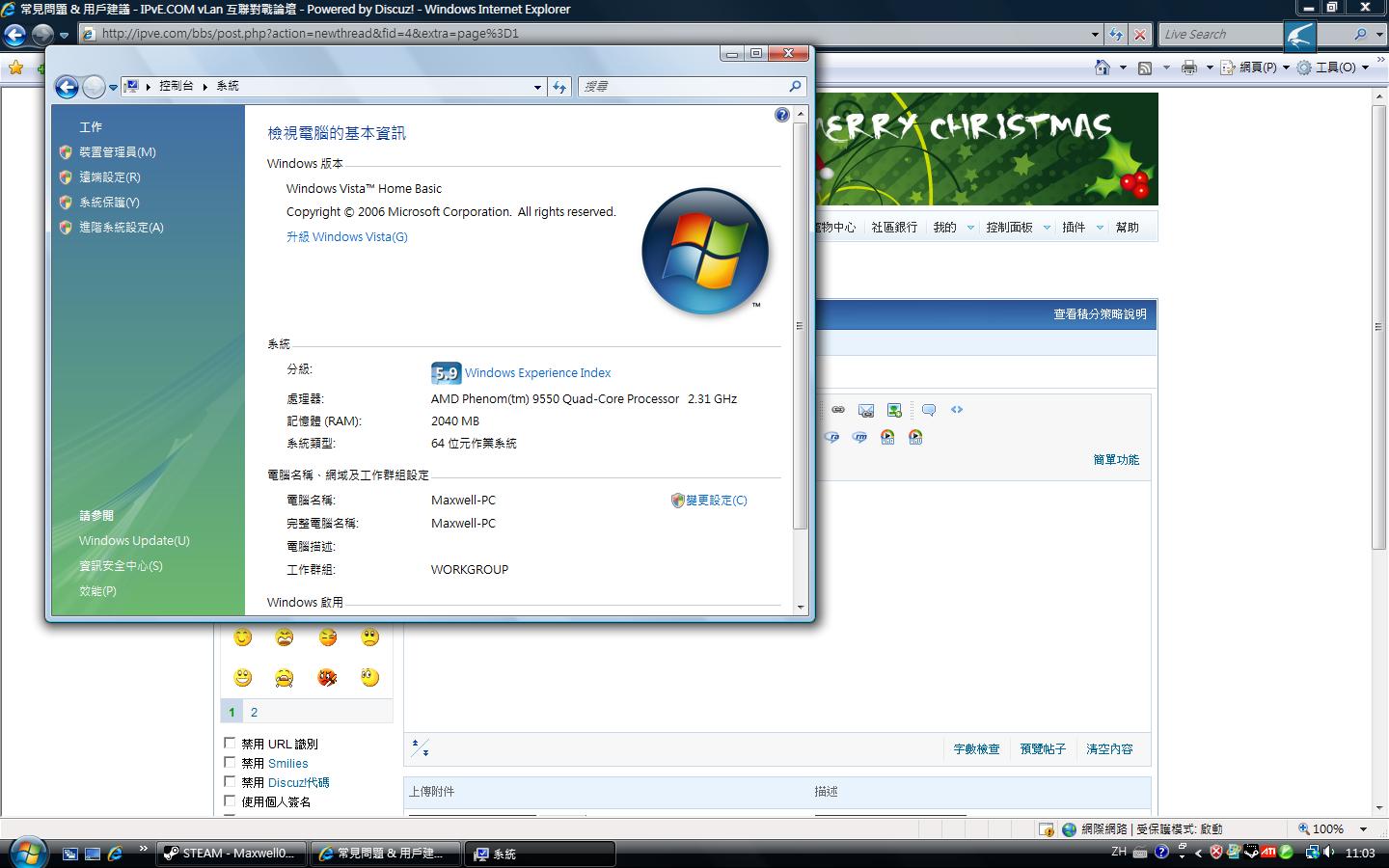Open the Windows Start orb
This screenshot has height=868, width=1389.
point(27,852)
